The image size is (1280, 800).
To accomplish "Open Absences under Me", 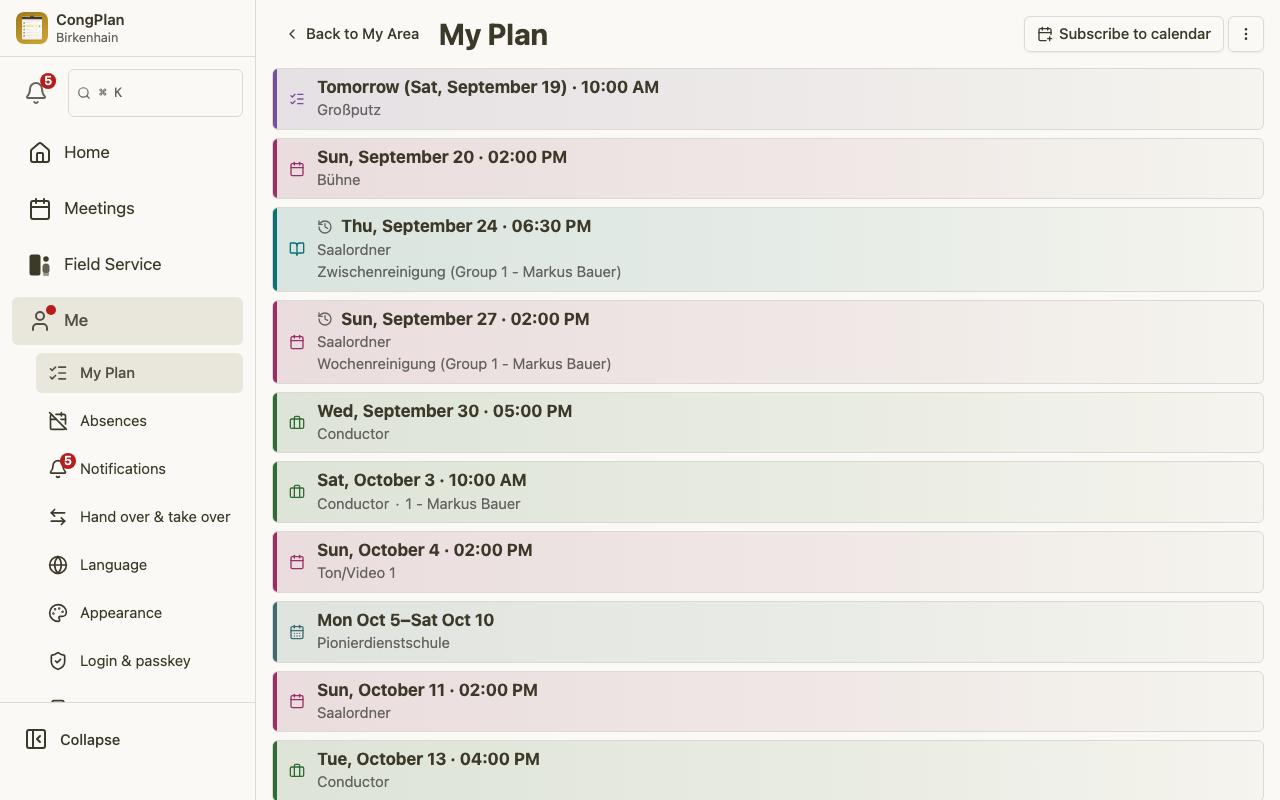I will point(140,421).
